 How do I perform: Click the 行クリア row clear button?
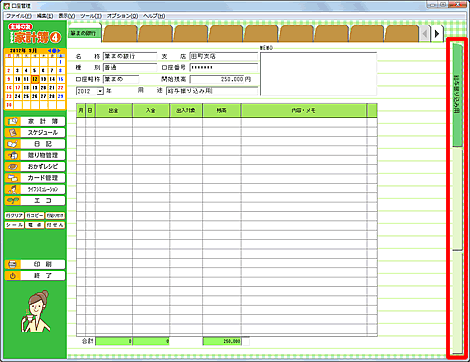pos(14,216)
